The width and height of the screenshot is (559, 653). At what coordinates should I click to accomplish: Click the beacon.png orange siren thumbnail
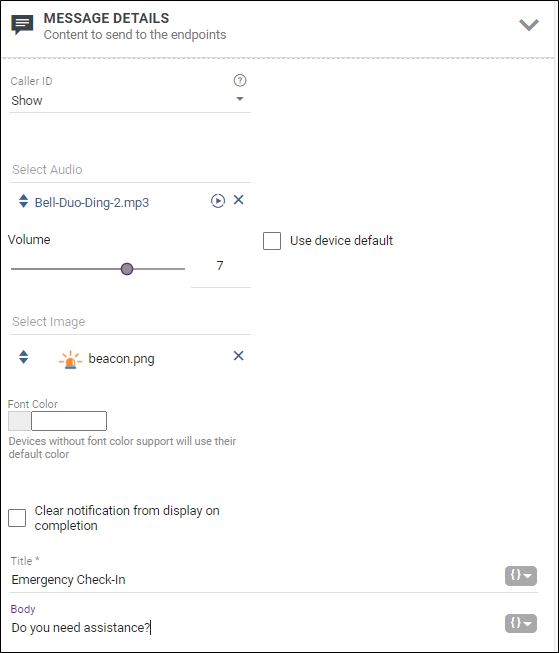70,359
